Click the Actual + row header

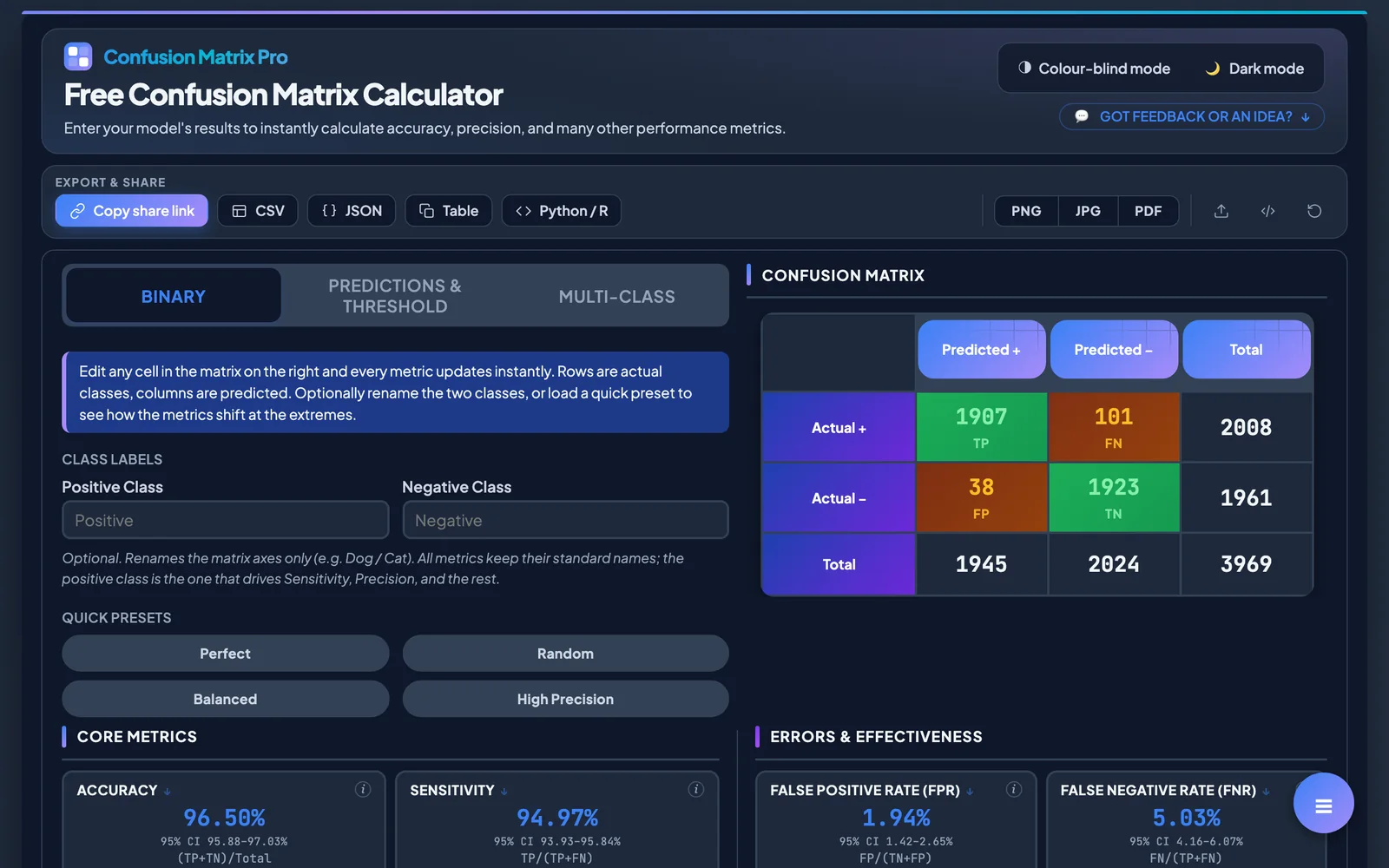839,427
